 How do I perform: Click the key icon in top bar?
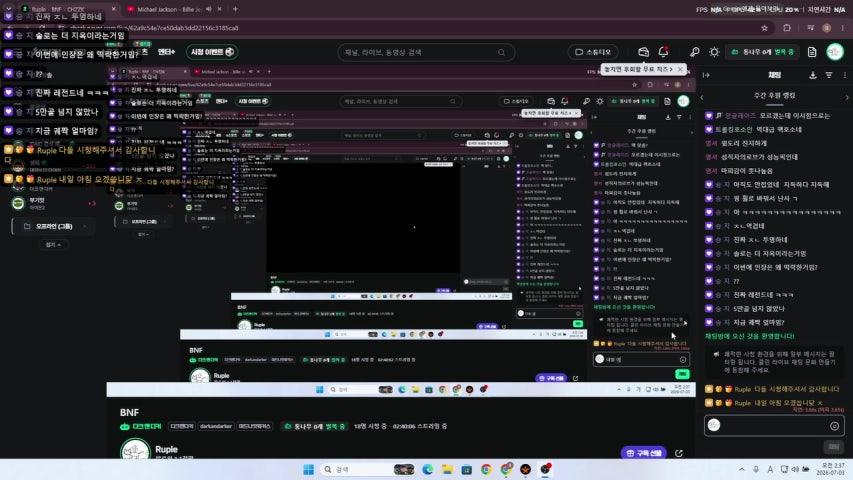695,52
